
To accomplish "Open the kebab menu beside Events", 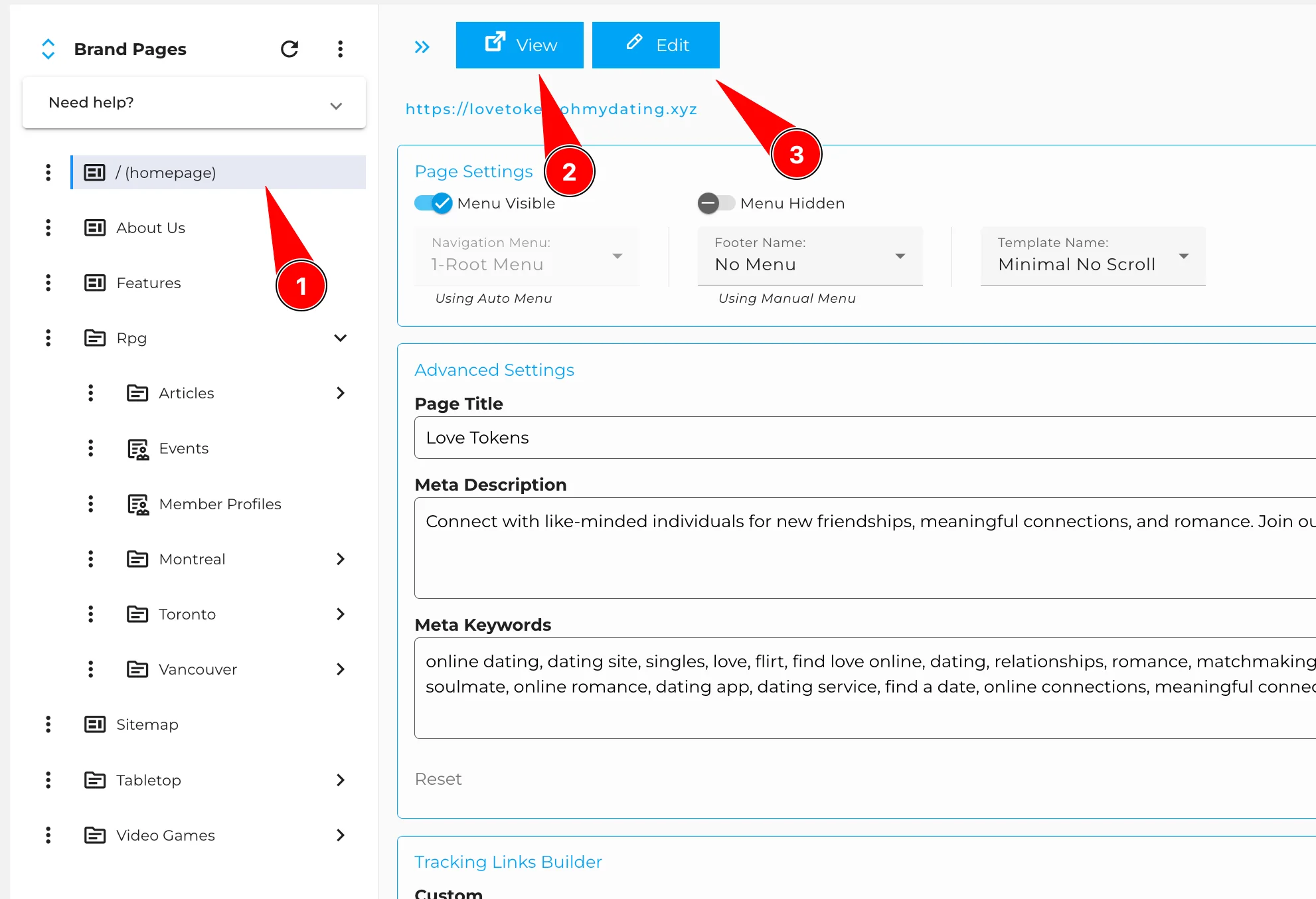I will click(91, 449).
